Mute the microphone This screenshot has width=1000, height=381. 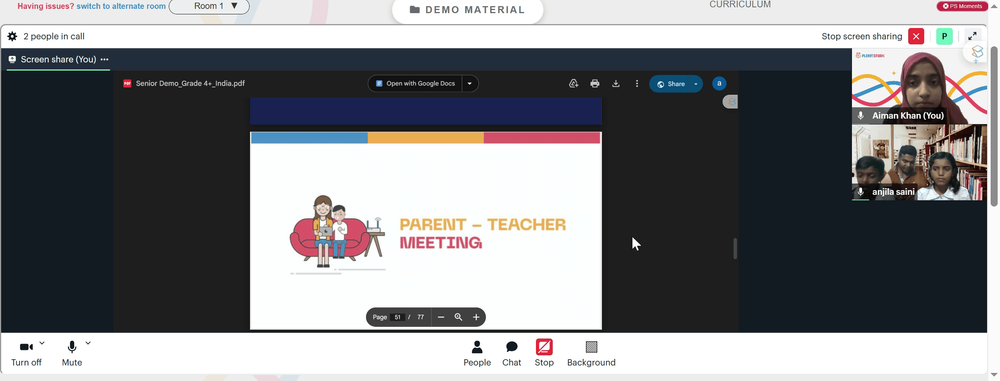point(71,354)
